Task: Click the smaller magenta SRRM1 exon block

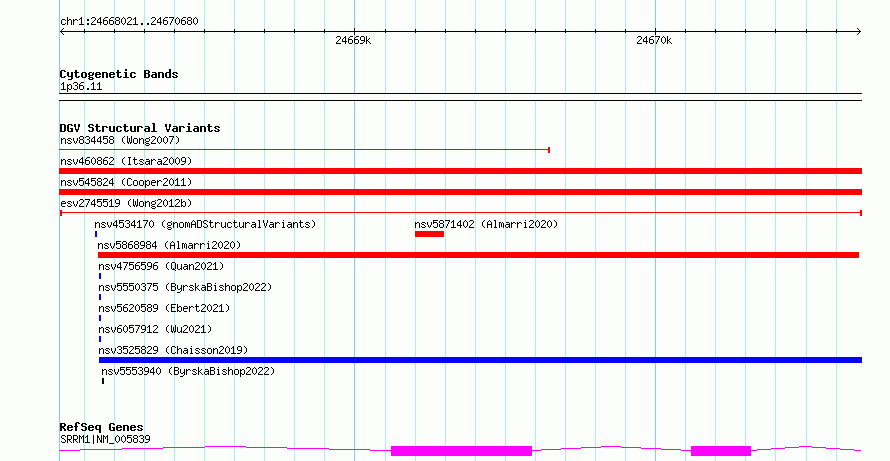Action: [x=721, y=451]
